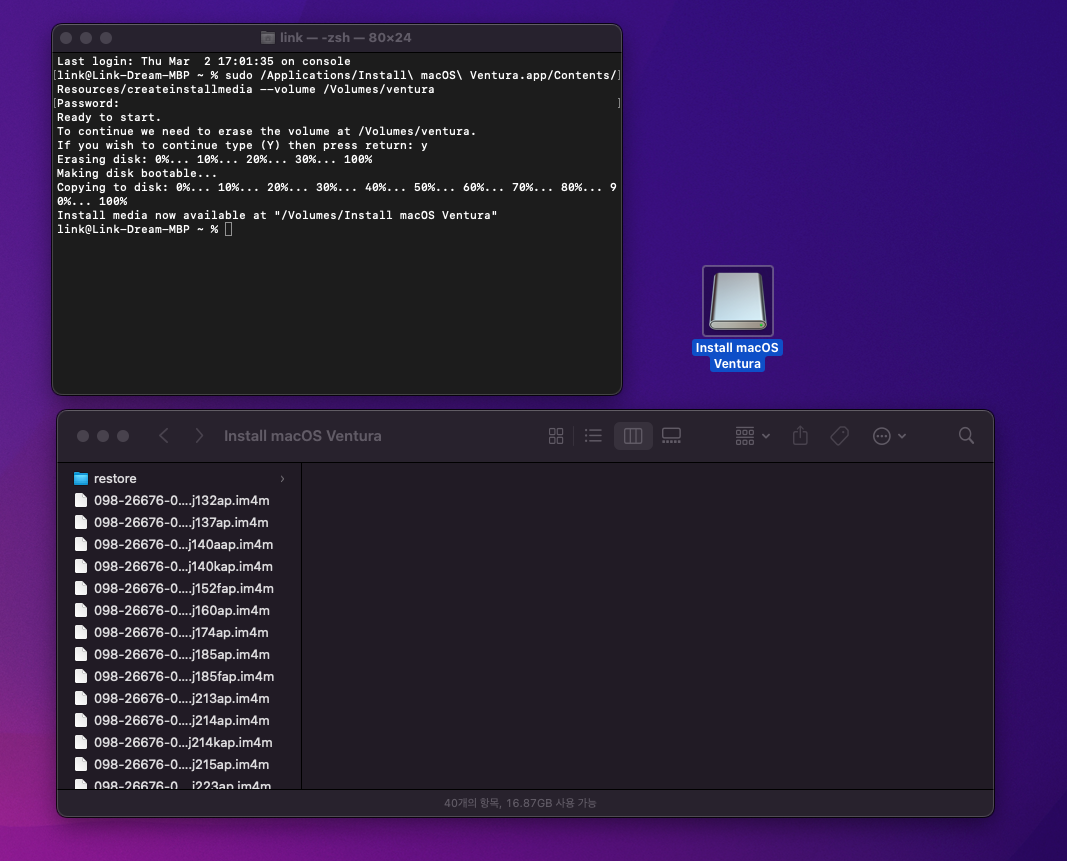The width and height of the screenshot is (1067, 861).
Task: Zoom the Terminal window with its green button
Action: point(105,38)
